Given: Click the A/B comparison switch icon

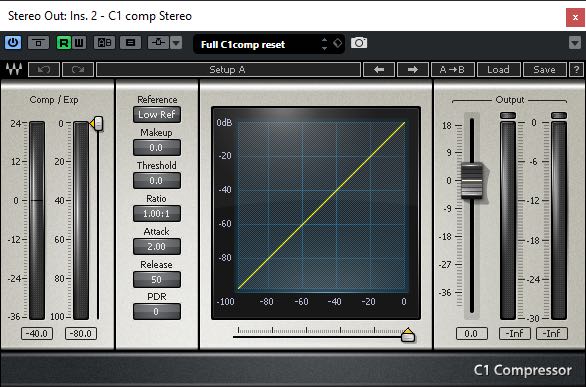Looking at the screenshot, I should point(104,43).
